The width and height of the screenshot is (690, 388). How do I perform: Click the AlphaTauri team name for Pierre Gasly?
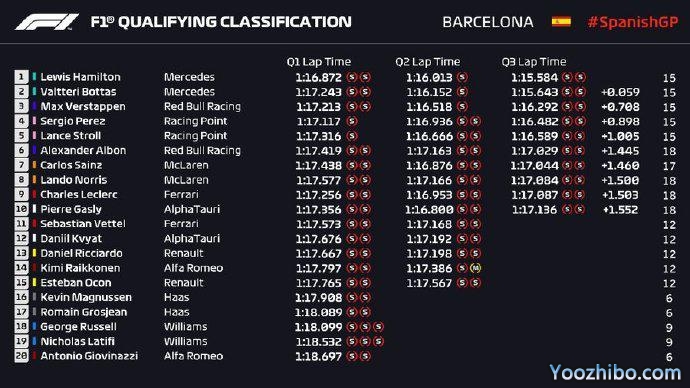[x=192, y=209]
